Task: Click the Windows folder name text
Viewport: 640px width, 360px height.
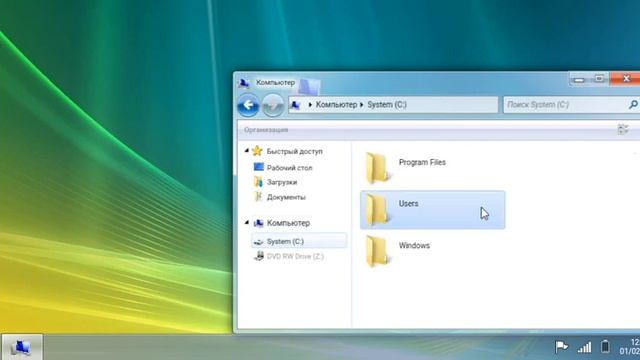Action: [x=414, y=246]
